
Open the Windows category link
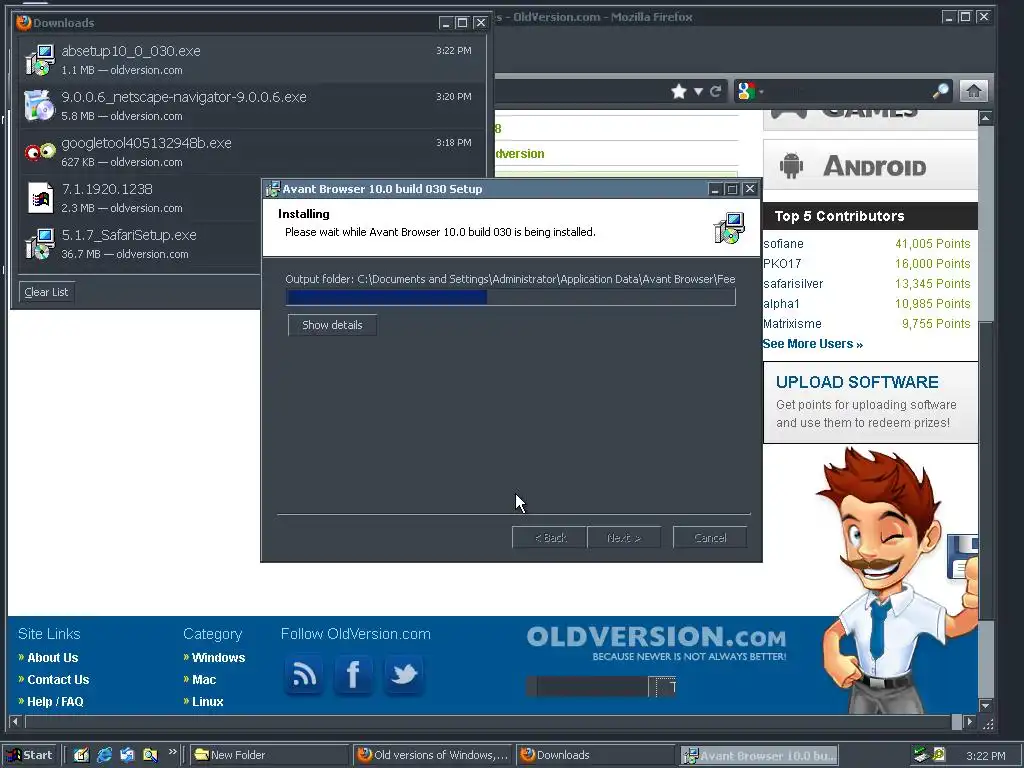point(218,658)
